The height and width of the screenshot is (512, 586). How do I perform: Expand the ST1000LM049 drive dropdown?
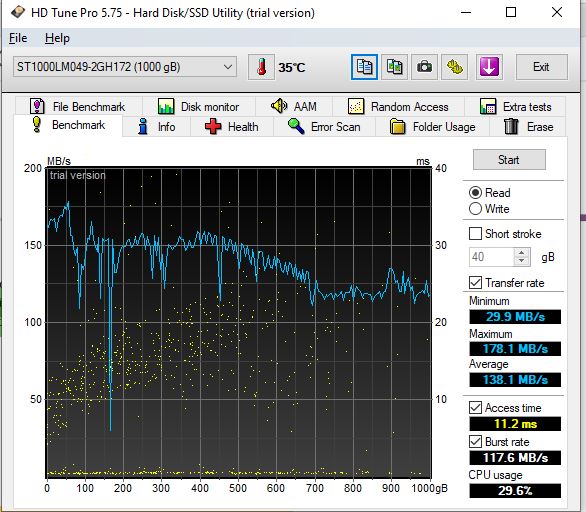coord(125,67)
